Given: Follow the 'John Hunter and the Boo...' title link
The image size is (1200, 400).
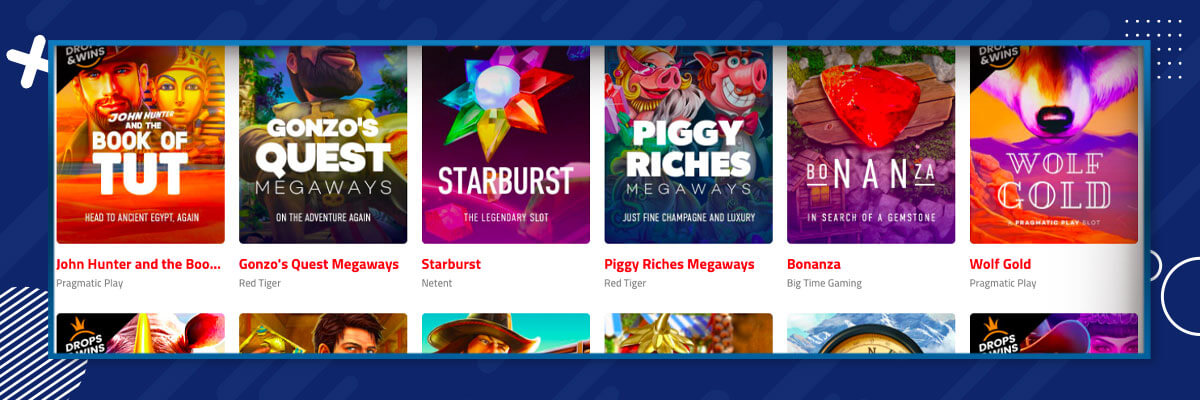Looking at the screenshot, I should pyautogui.click(x=138, y=265).
